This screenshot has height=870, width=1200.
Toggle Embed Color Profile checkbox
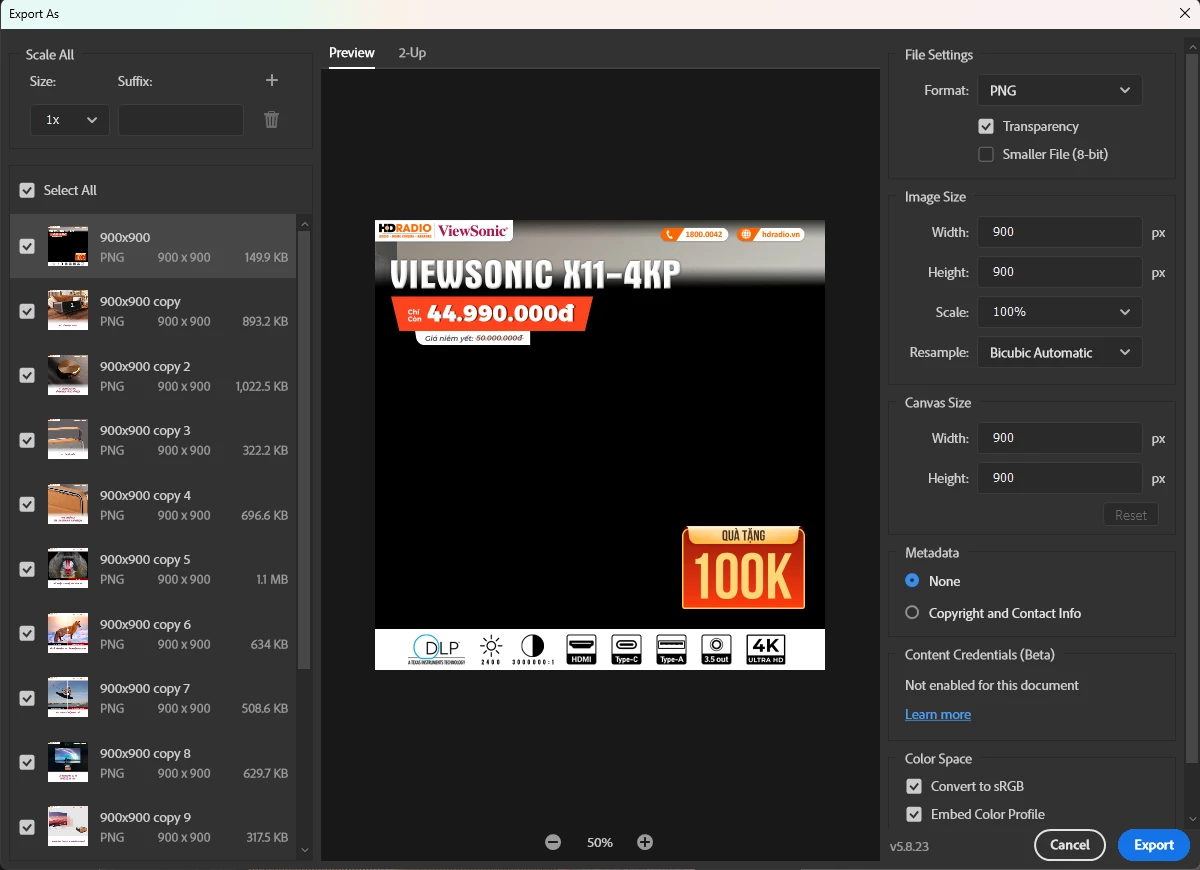(x=914, y=814)
